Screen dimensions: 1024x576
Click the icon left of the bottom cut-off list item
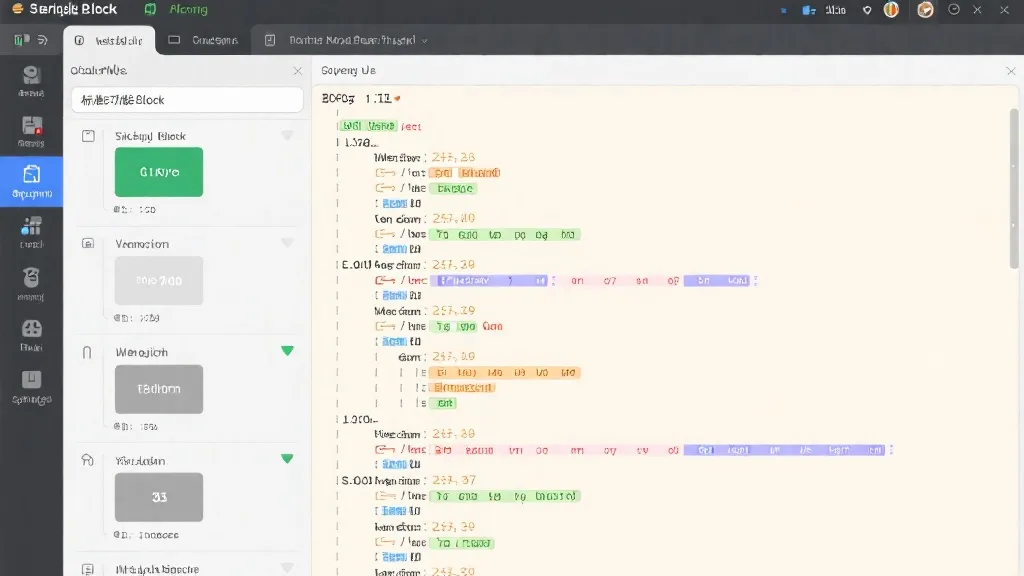(x=88, y=569)
